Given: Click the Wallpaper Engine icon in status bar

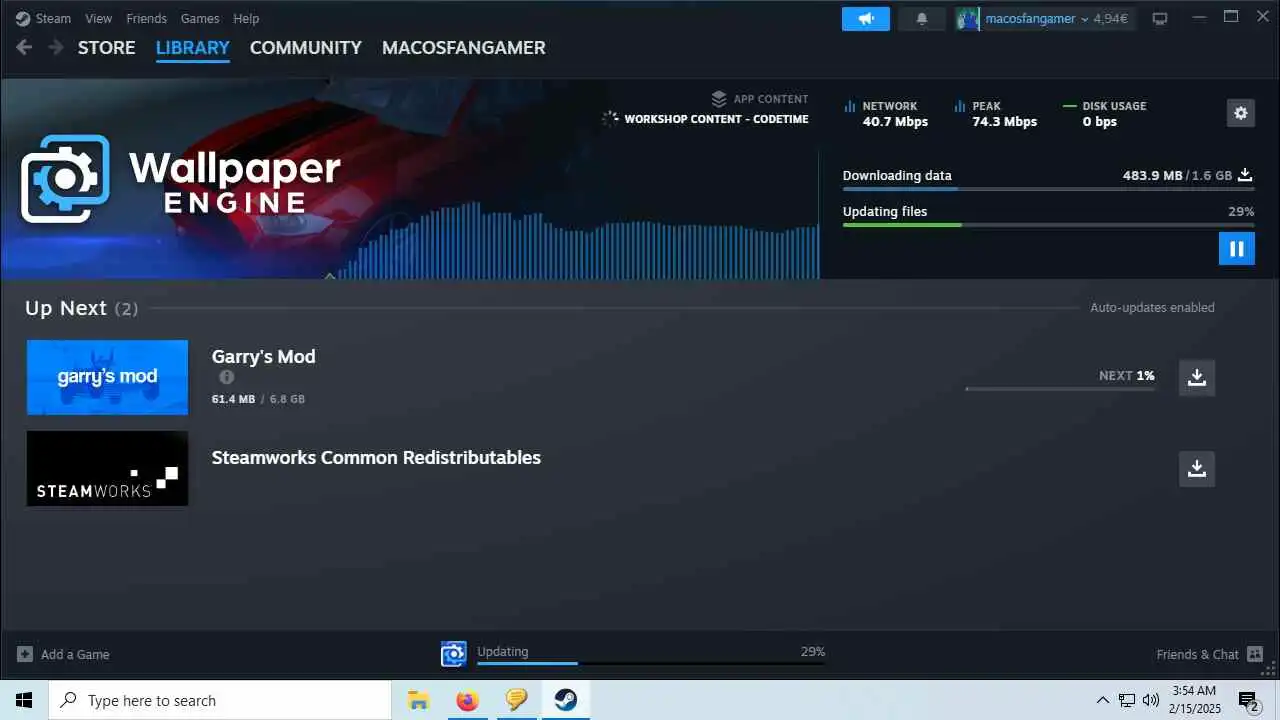Looking at the screenshot, I should click(454, 654).
